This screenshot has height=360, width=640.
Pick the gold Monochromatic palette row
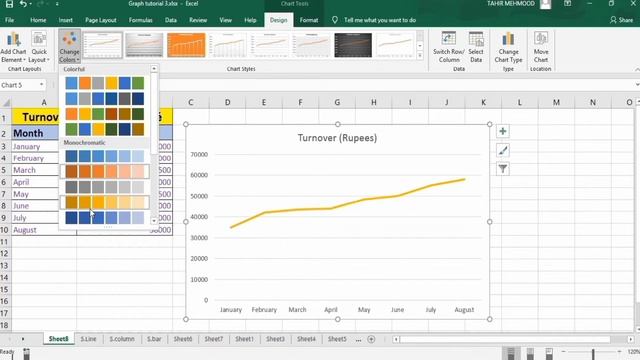point(104,202)
